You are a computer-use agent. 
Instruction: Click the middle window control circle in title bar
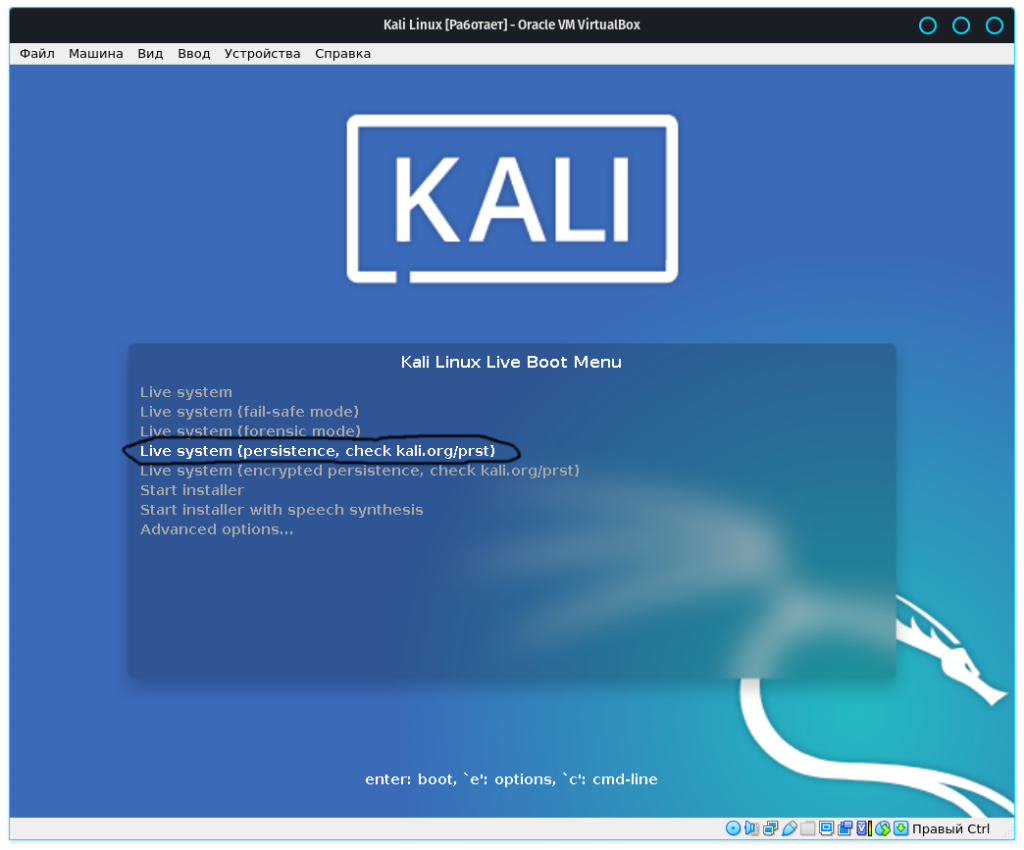coord(961,25)
